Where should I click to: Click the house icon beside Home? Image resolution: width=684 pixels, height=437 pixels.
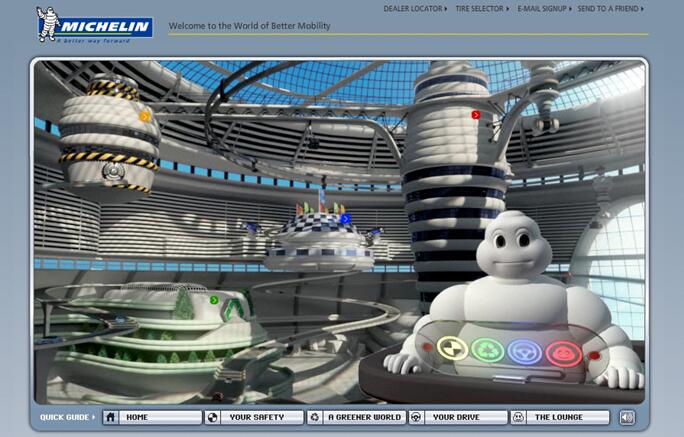coord(111,417)
